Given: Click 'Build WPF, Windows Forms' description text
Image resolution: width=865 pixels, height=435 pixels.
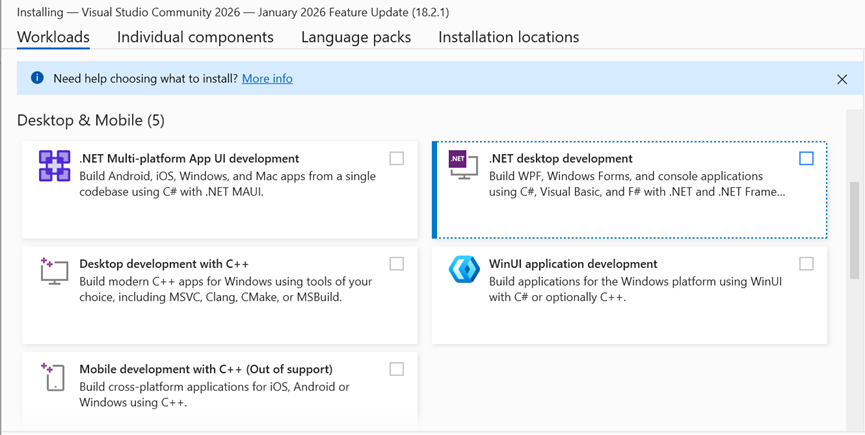Looking at the screenshot, I should point(637,185).
